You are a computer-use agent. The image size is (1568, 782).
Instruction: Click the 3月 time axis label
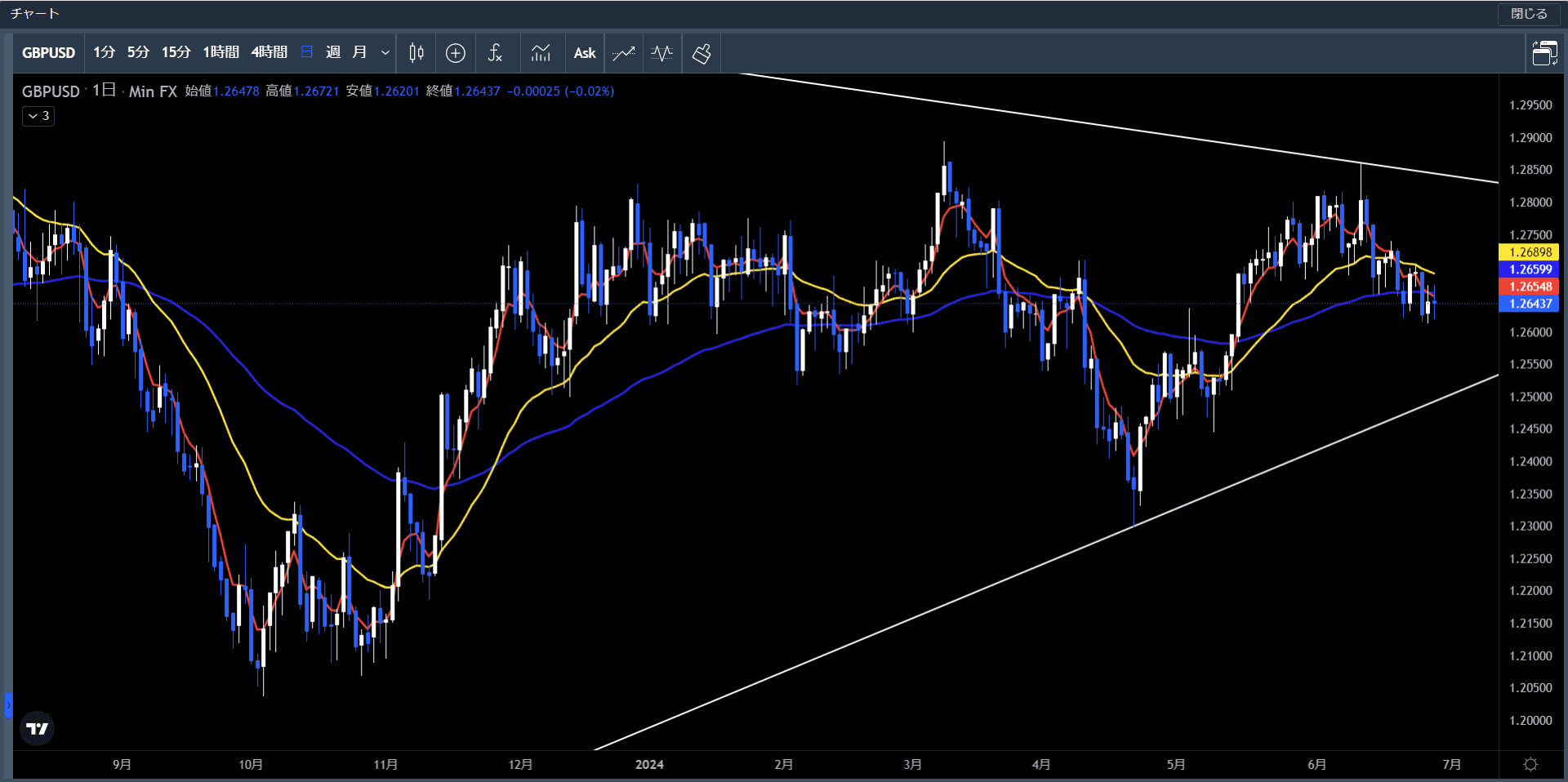pyautogui.click(x=912, y=765)
